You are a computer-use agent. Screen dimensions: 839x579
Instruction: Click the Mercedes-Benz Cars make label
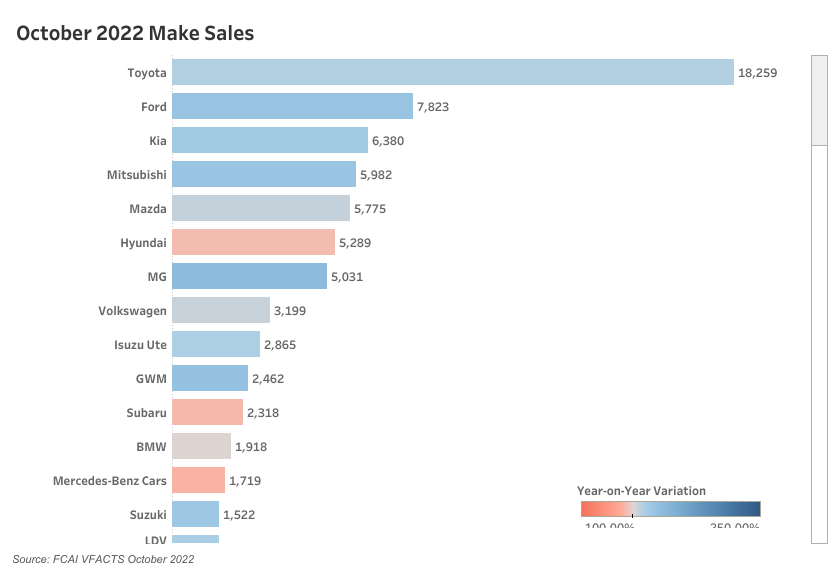(110, 481)
